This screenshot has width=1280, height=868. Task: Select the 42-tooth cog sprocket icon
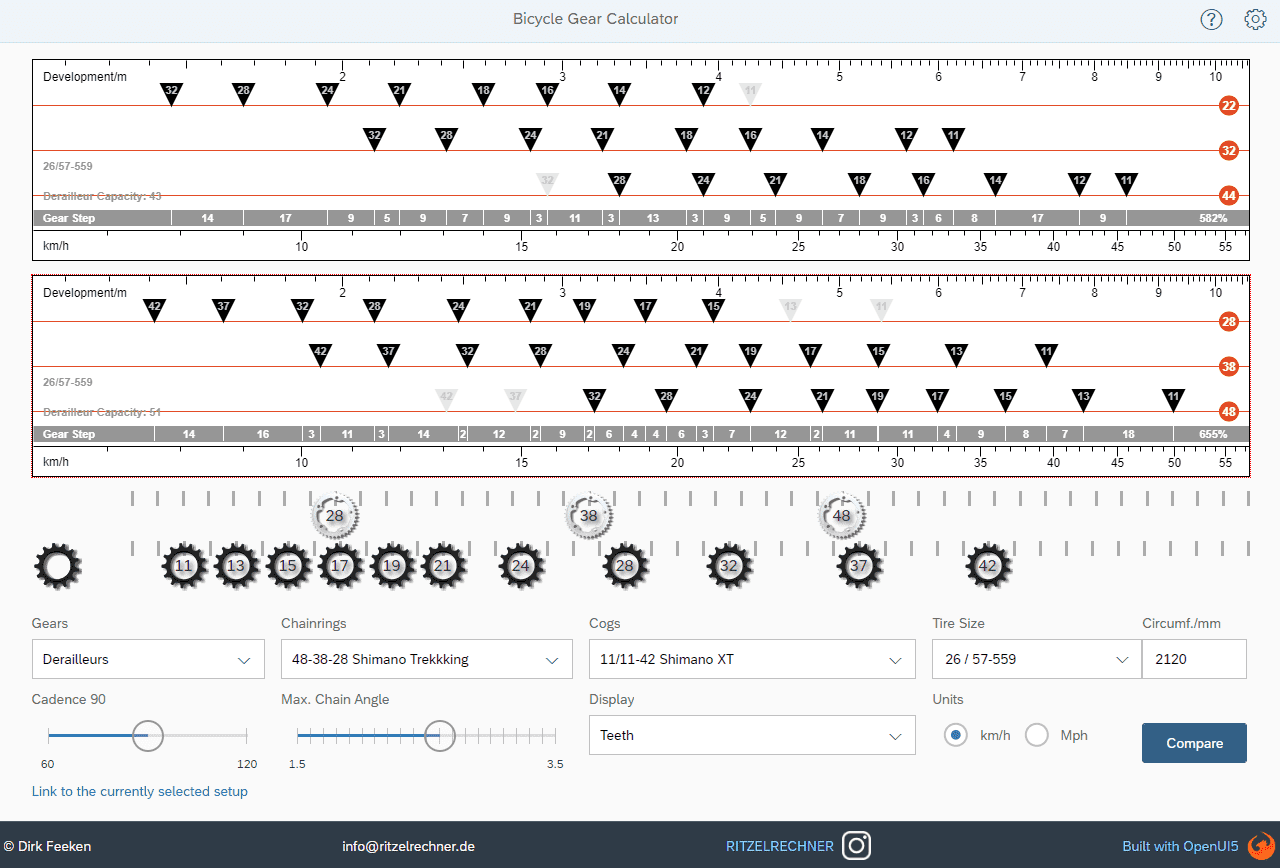(x=988, y=566)
